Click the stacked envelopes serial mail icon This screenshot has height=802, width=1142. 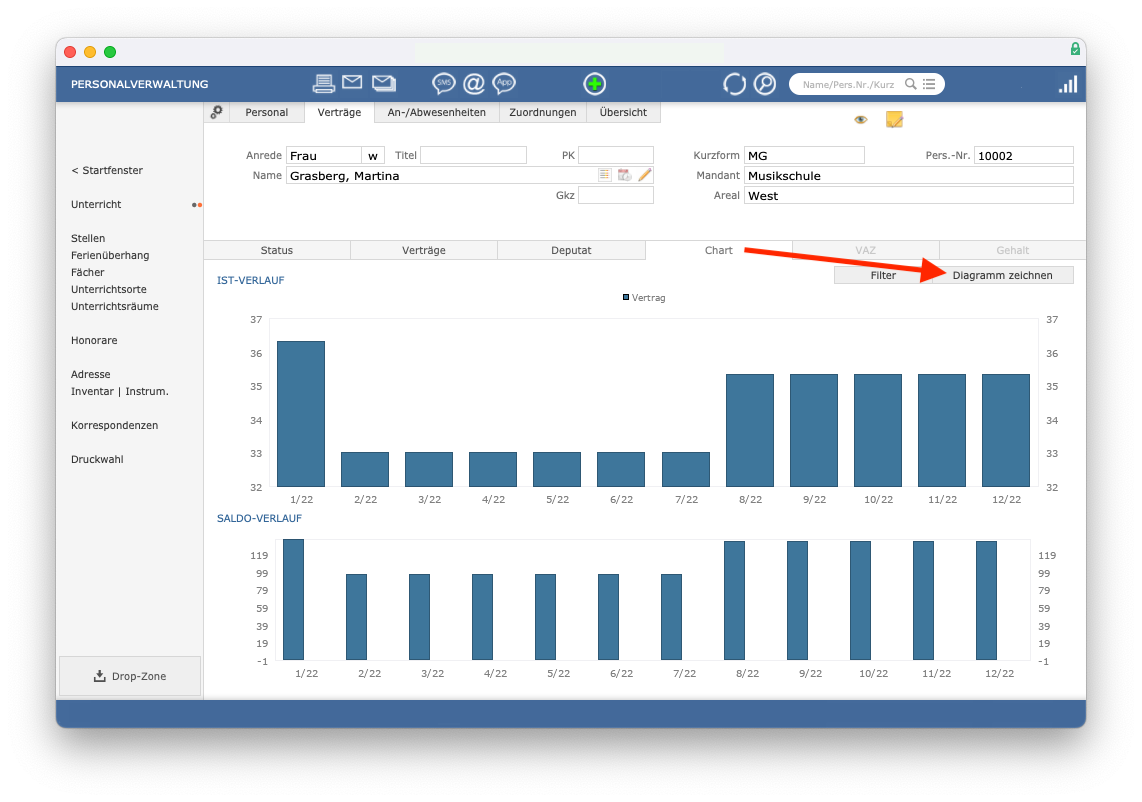pos(384,83)
